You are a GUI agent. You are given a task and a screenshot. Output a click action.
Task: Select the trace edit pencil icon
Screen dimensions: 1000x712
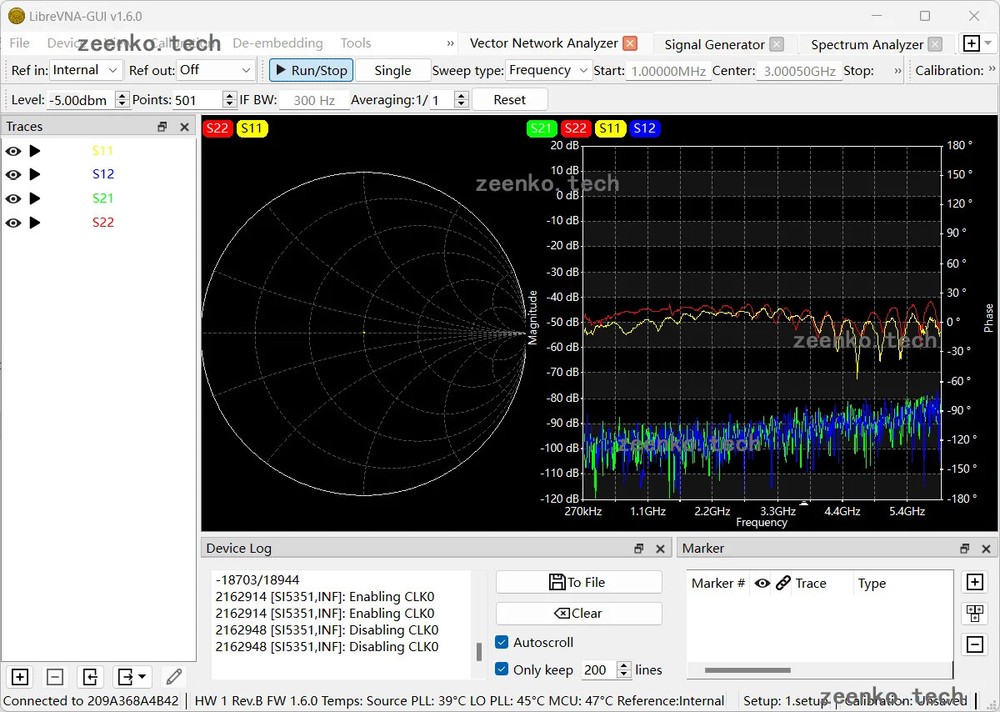coord(173,677)
